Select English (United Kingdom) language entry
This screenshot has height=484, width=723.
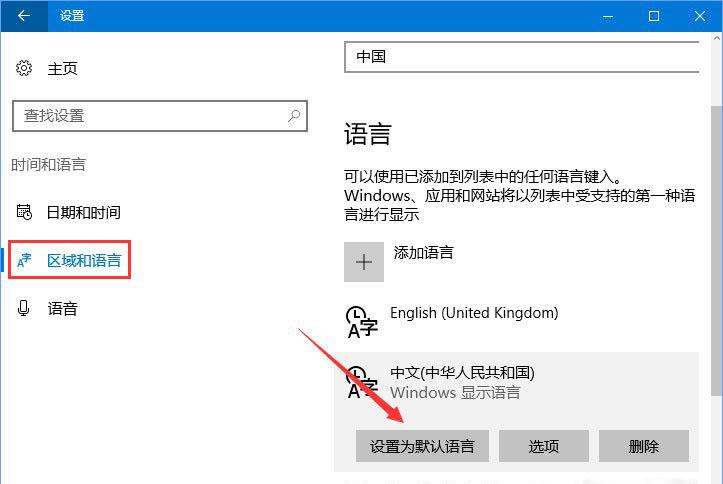(516, 322)
